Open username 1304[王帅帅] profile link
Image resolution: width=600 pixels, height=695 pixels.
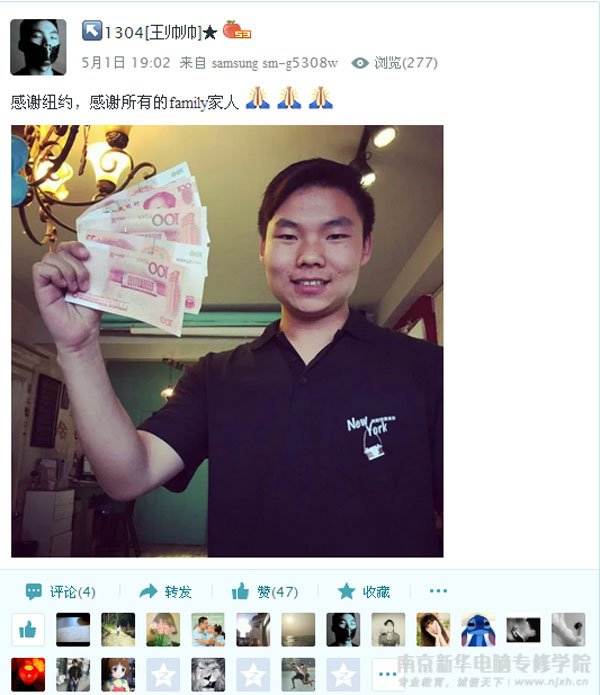pyautogui.click(x=153, y=32)
